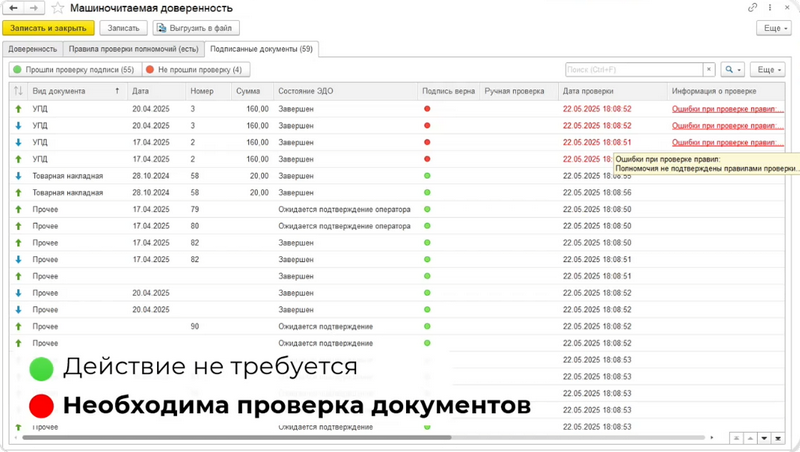Click the forward navigation arrow
This screenshot has height=452, width=800.
[35, 8]
